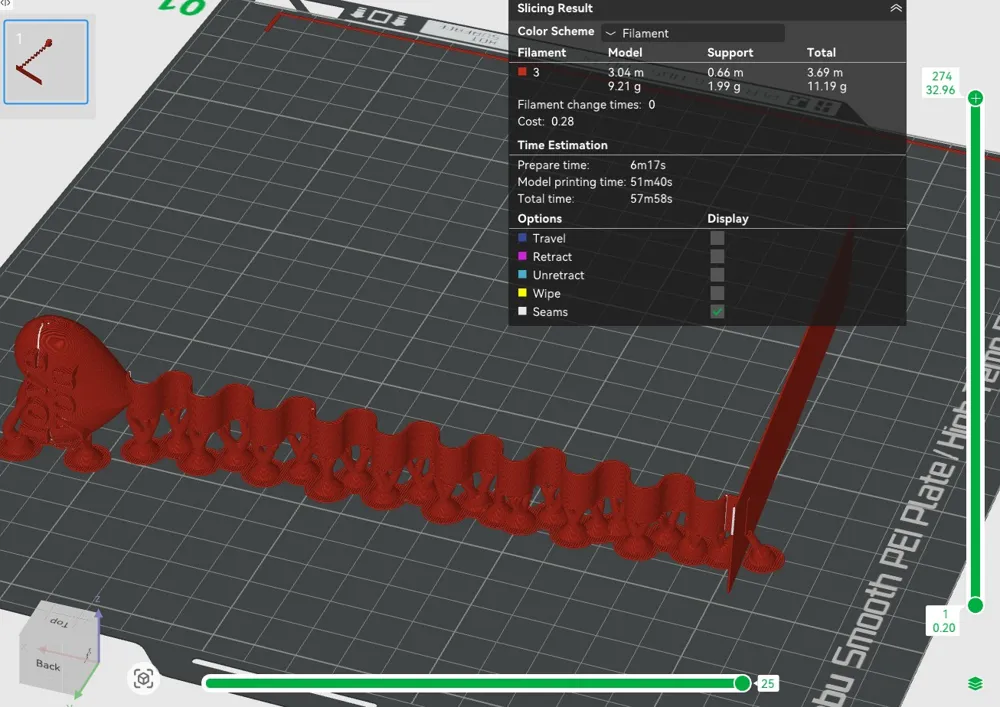Screen dimensions: 1000x707
Task: Click the Display column heading
Action: 728,219
